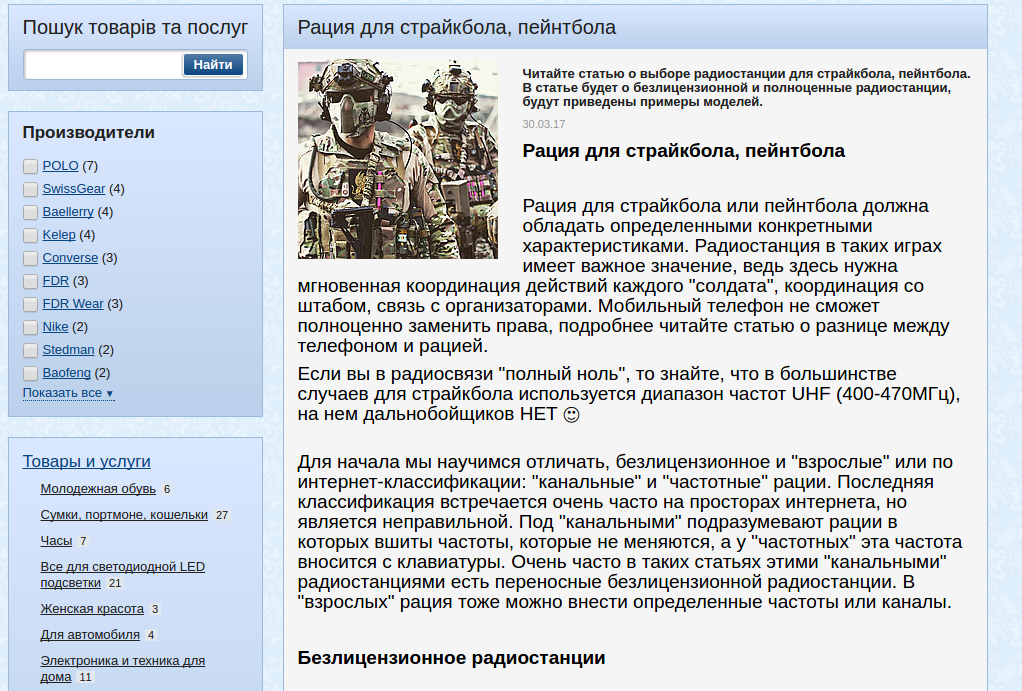Enable the Stedman checkbox

31,350
